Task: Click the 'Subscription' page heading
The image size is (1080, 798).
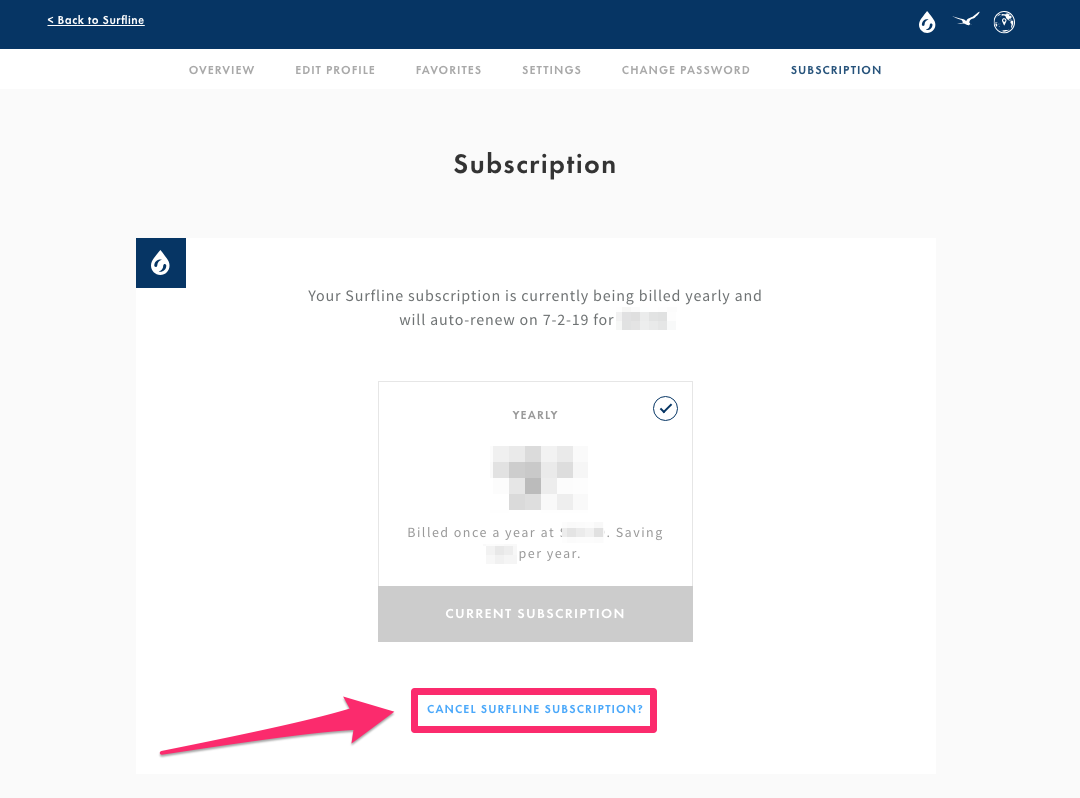Action: click(535, 165)
